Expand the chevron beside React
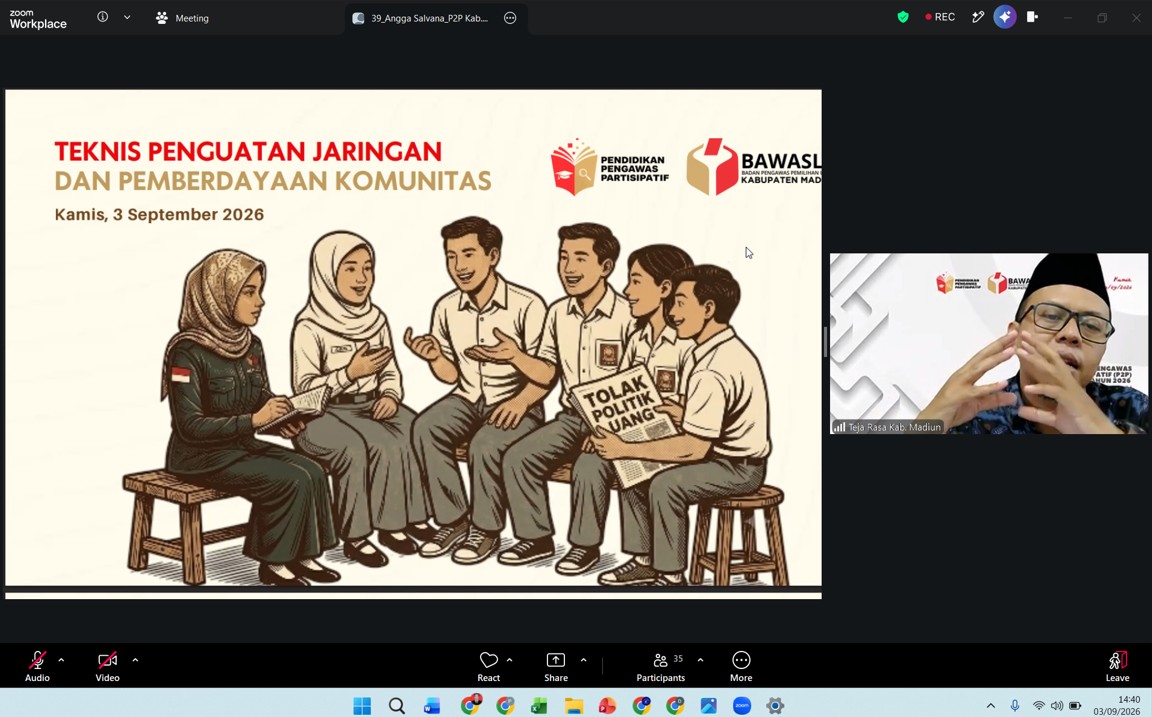Image resolution: width=1152 pixels, height=717 pixels. click(x=509, y=660)
